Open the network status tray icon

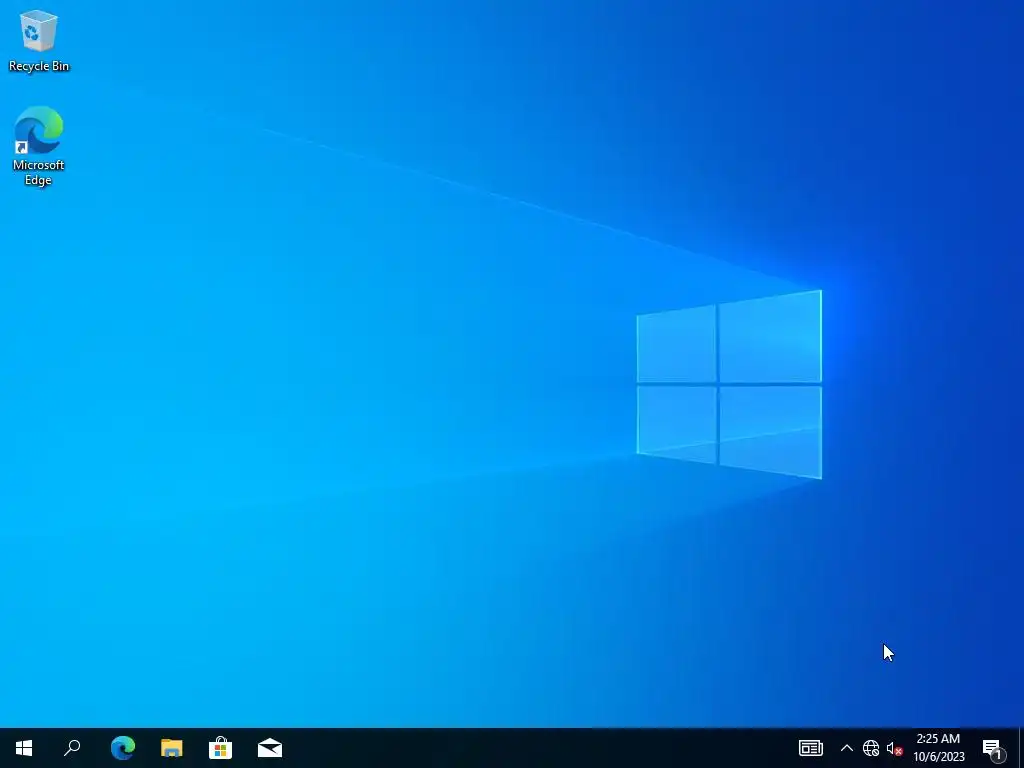pyautogui.click(x=871, y=748)
